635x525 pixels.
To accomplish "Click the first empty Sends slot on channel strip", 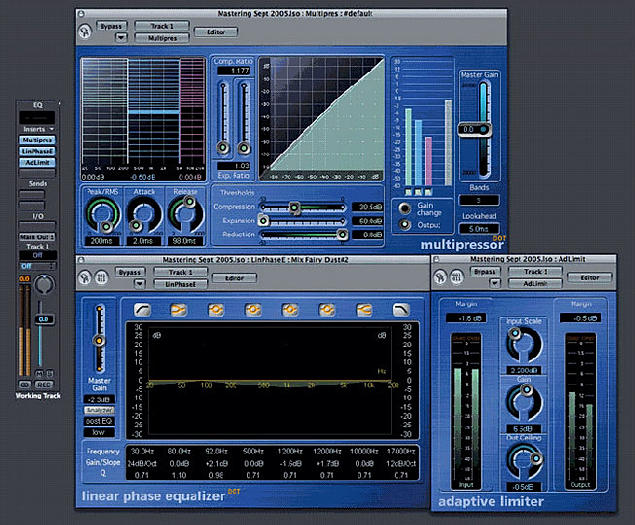I will pyautogui.click(x=32, y=195).
